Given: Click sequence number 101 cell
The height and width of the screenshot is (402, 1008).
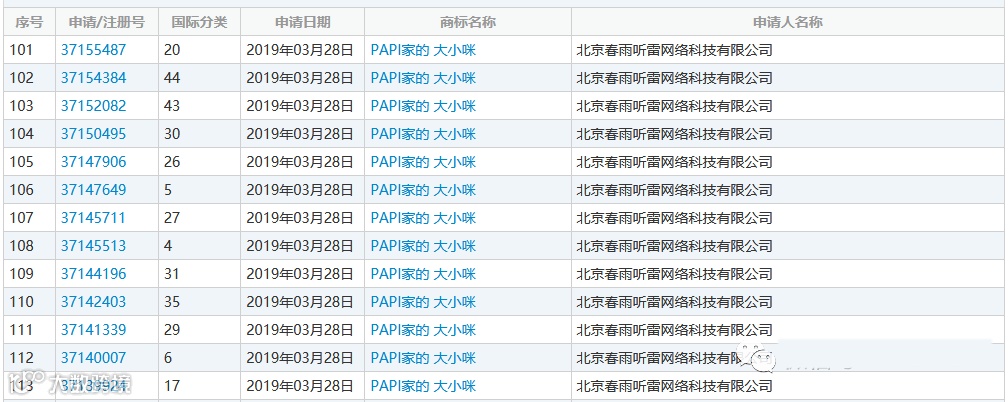Looking at the screenshot, I should pos(29,50).
